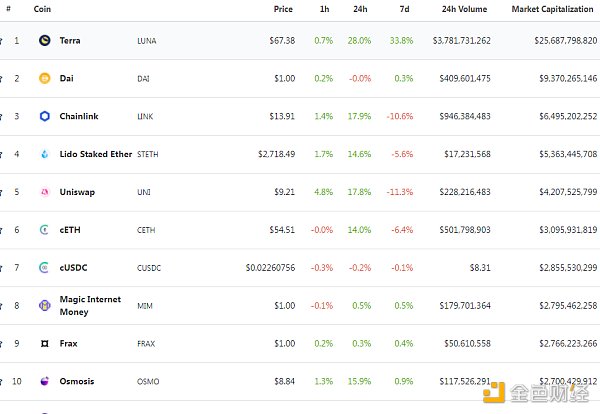Click cETH's price $54.51
The image size is (600, 414).
282,230
